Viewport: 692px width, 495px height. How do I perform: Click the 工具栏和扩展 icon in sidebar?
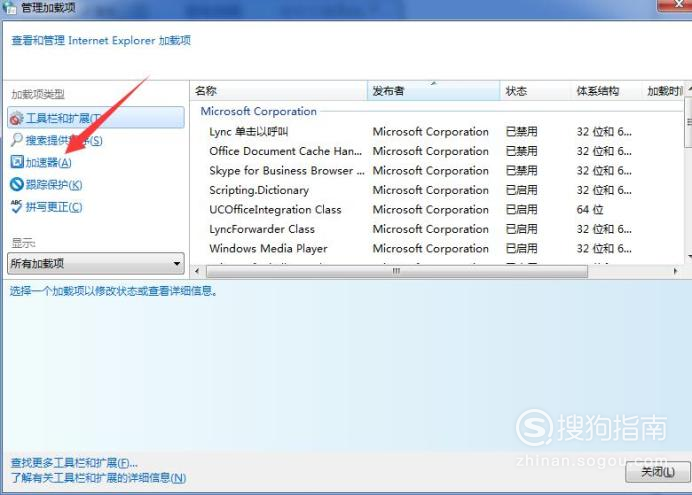(x=16, y=118)
